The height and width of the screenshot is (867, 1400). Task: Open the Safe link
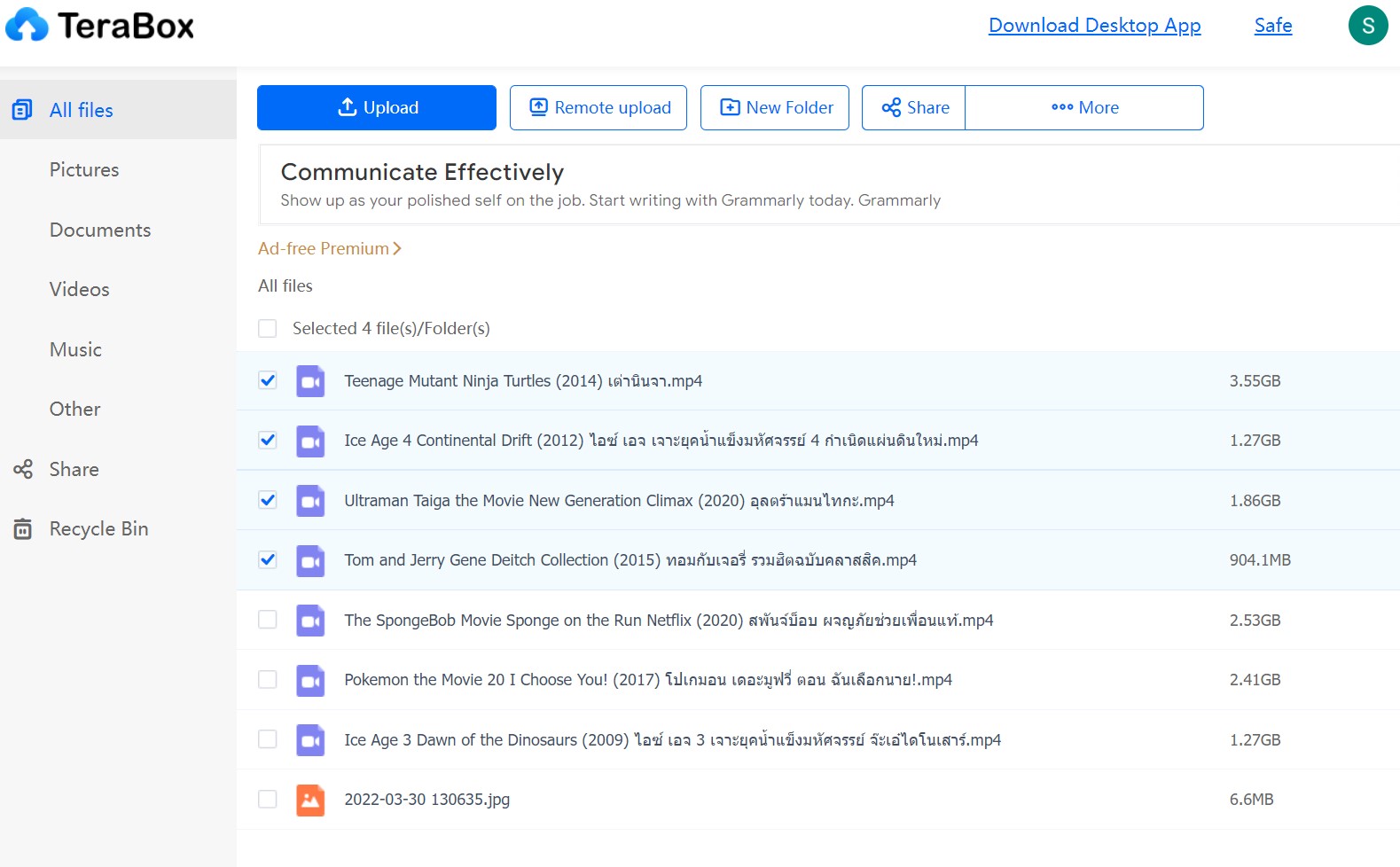(1273, 26)
